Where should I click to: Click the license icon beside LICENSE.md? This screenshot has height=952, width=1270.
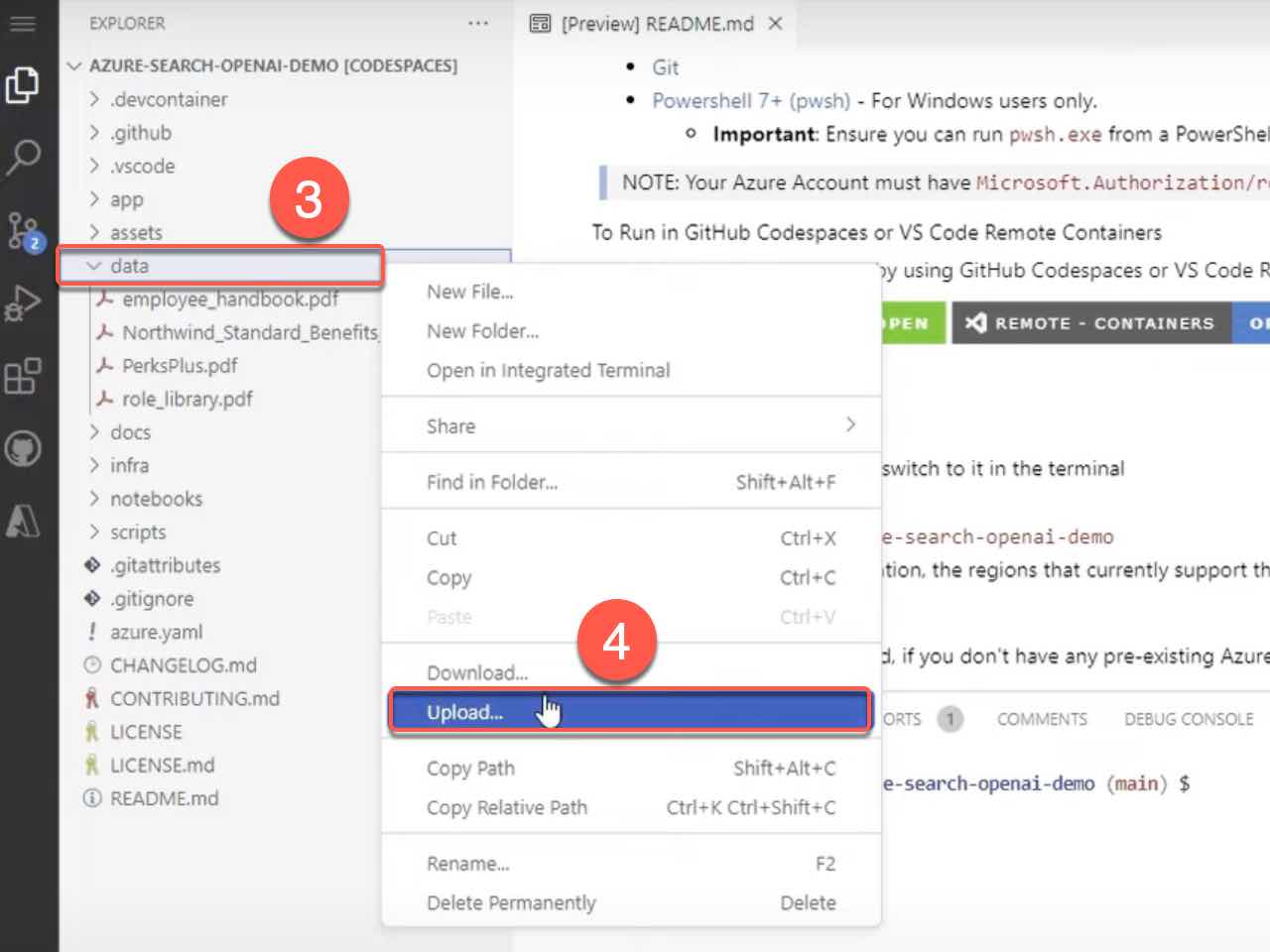[92, 765]
